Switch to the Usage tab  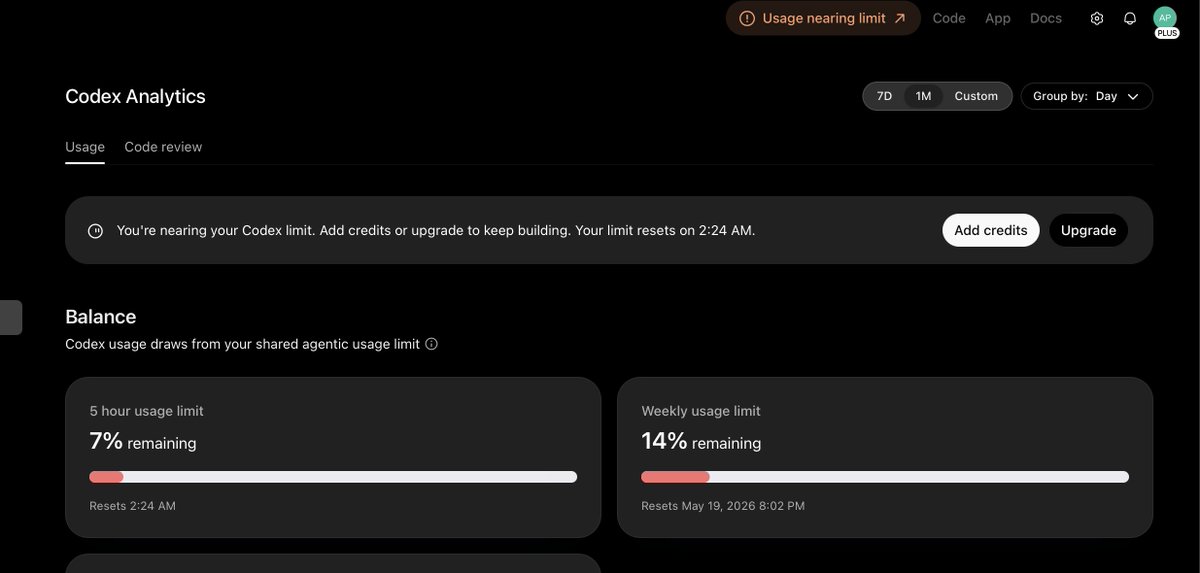tap(85, 147)
